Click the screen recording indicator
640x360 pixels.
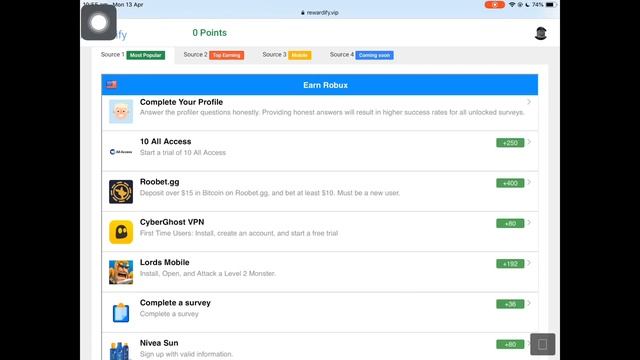pyautogui.click(x=494, y=5)
